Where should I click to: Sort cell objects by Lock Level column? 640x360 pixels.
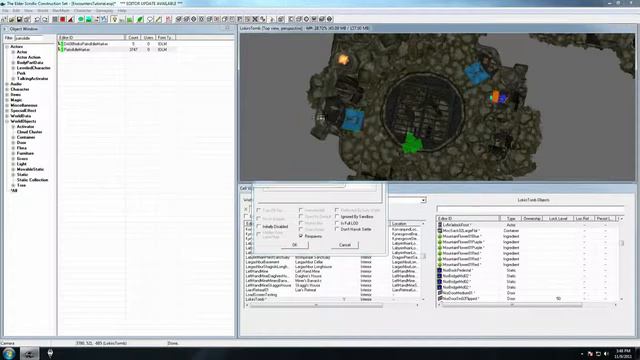558,219
